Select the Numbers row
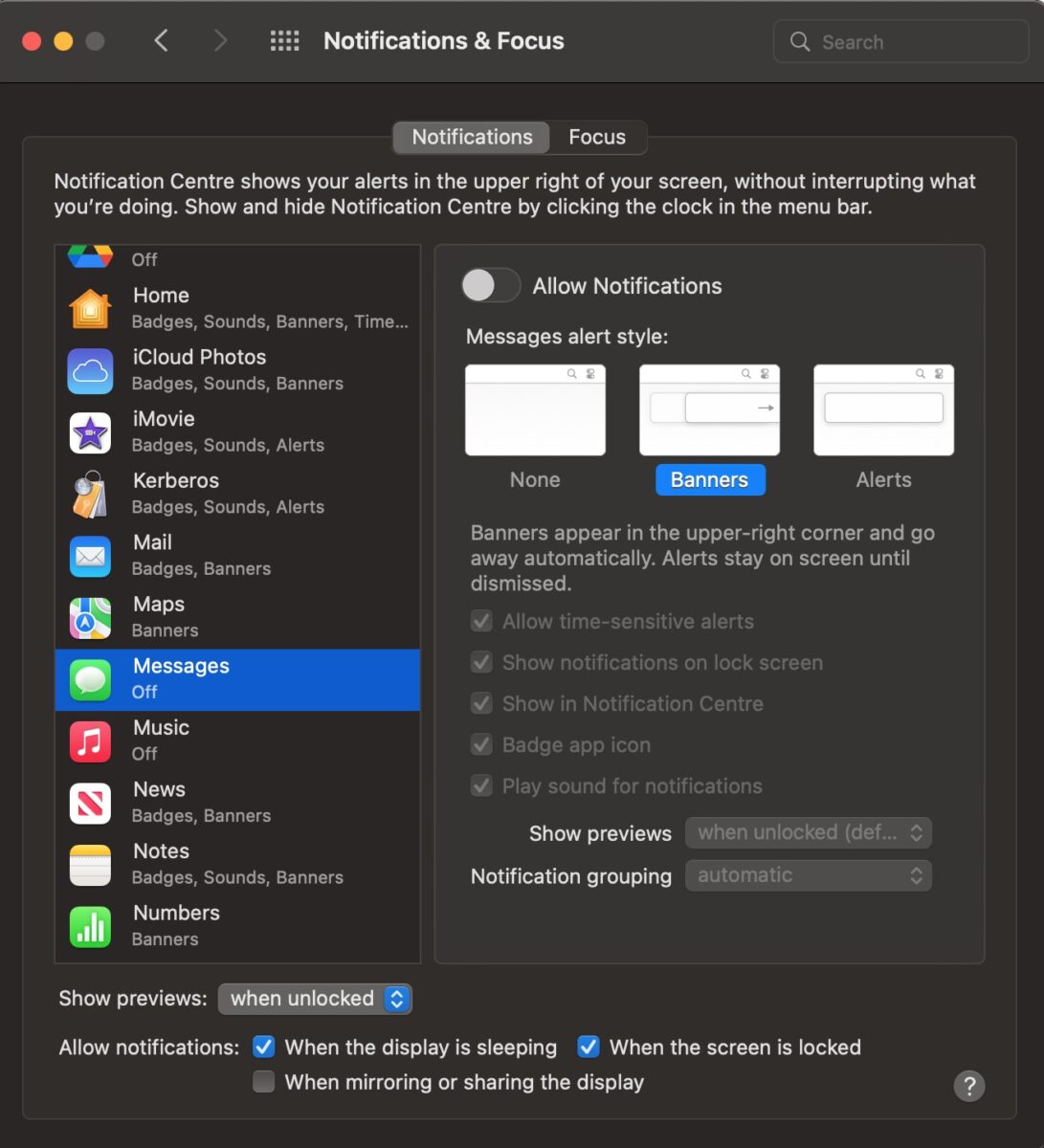Image resolution: width=1044 pixels, height=1148 pixels. pyautogui.click(x=237, y=927)
